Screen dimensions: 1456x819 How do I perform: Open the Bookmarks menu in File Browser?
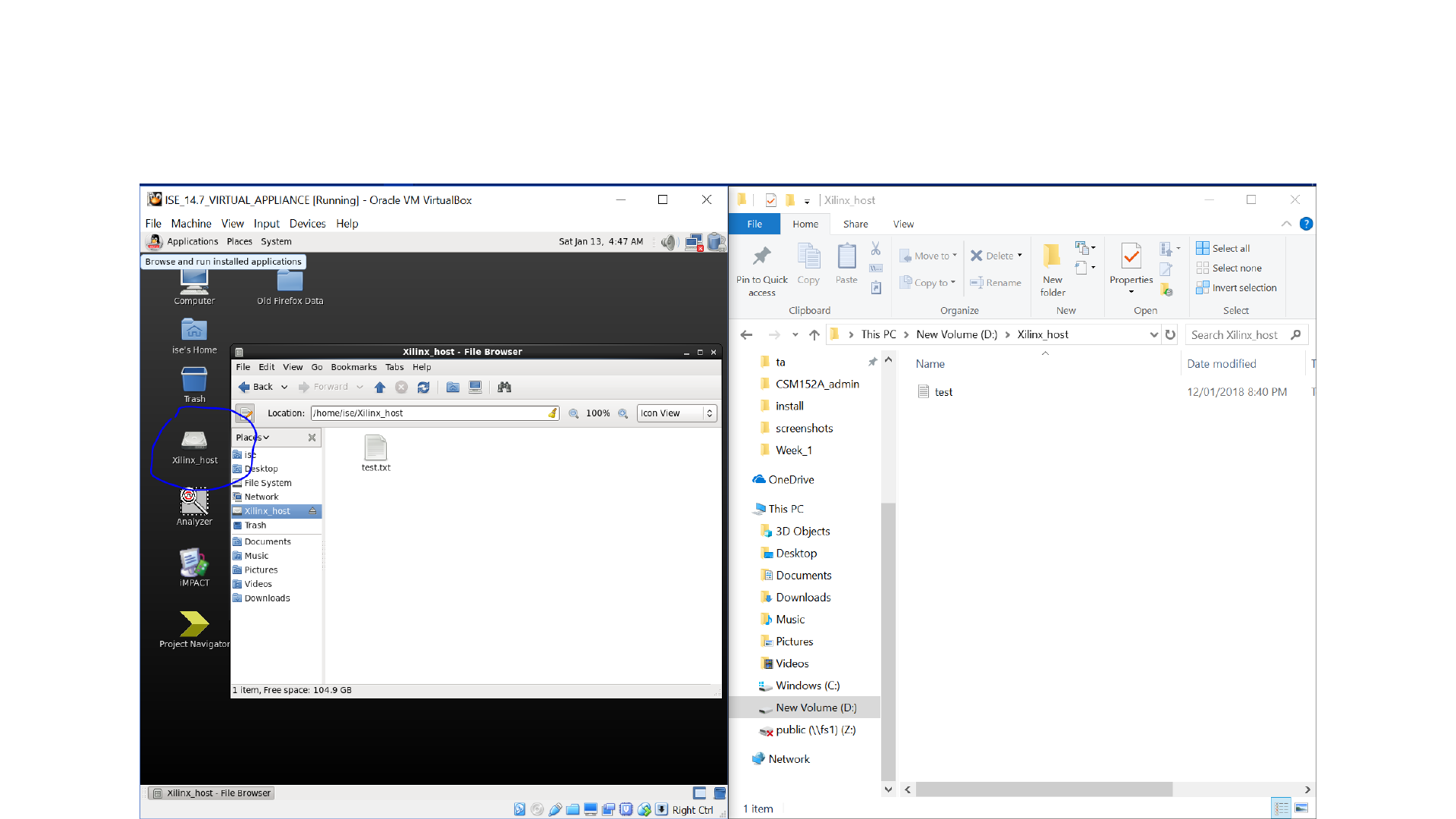pos(353,367)
